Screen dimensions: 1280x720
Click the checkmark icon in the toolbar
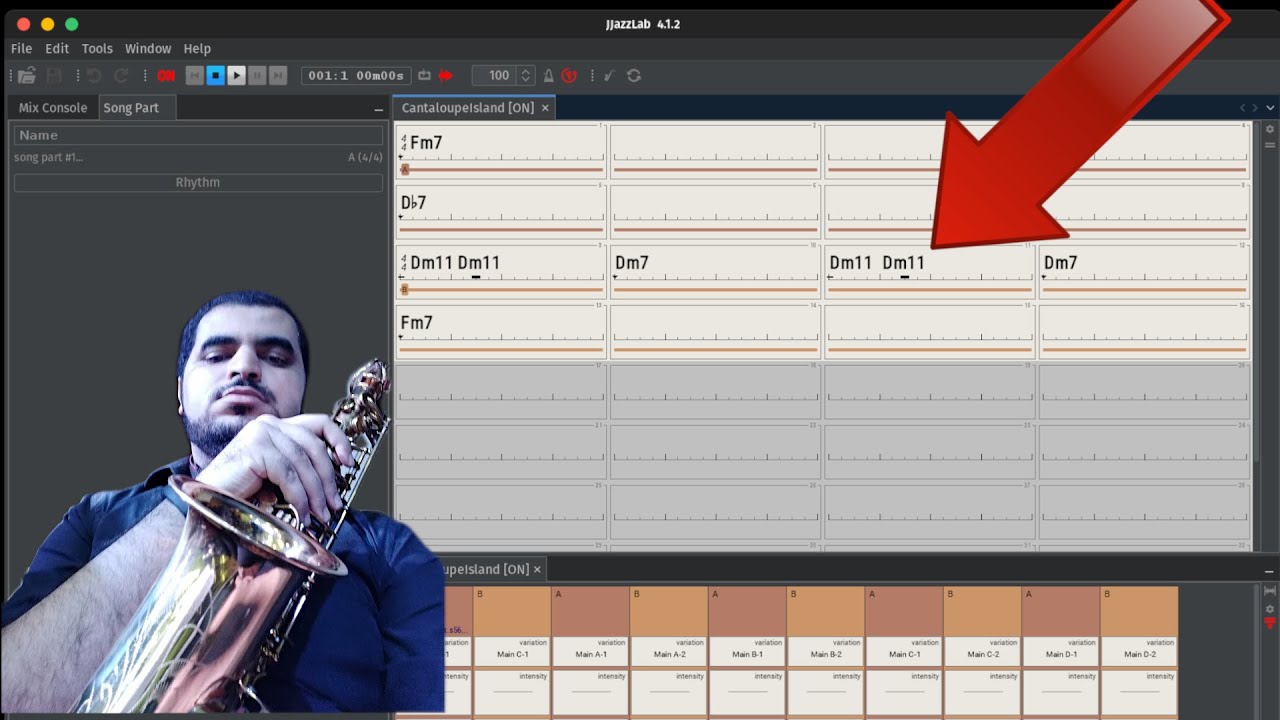608,75
